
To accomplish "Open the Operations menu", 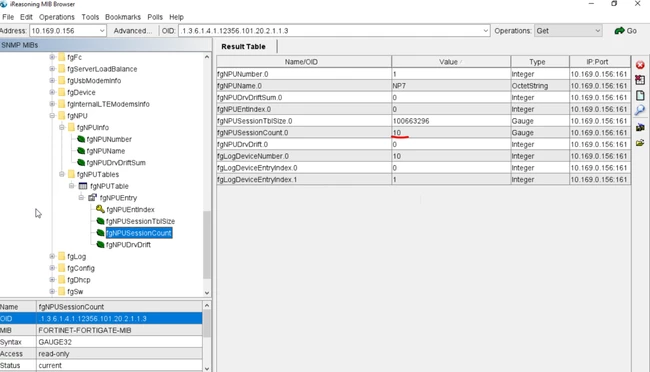I will coord(57,17).
